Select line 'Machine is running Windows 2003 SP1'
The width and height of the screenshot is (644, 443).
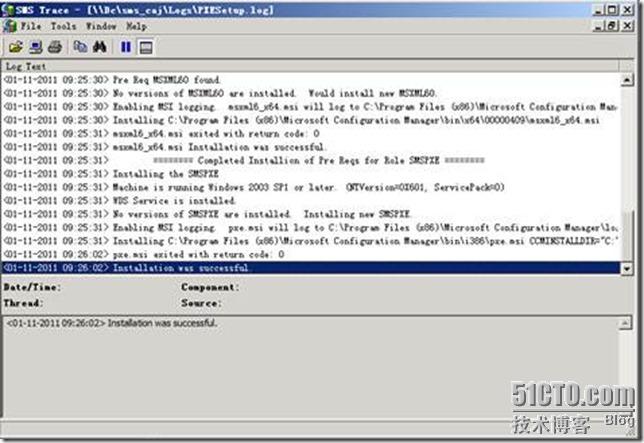click(311, 187)
